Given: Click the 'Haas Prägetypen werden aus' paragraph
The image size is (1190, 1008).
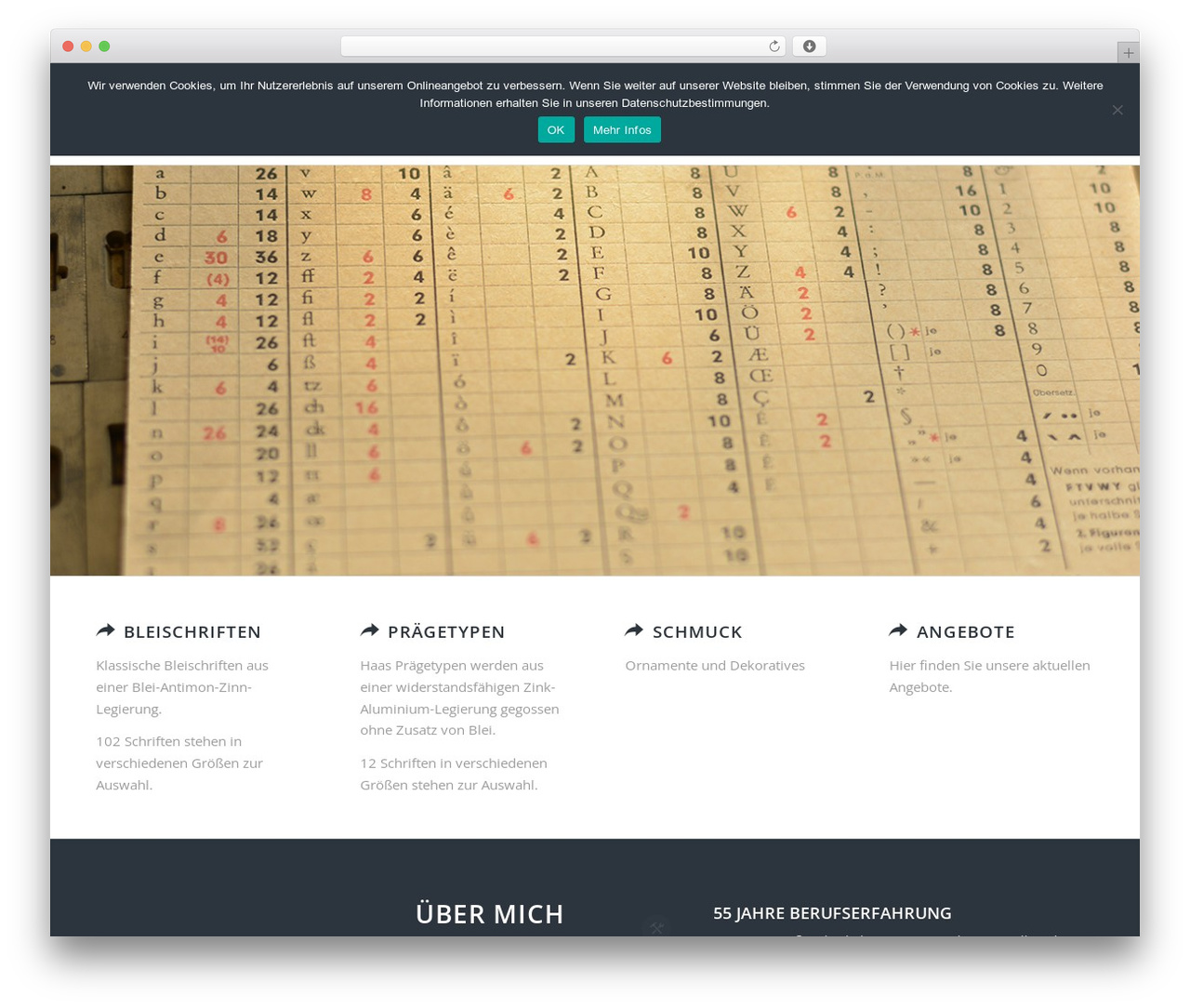Looking at the screenshot, I should (x=459, y=697).
